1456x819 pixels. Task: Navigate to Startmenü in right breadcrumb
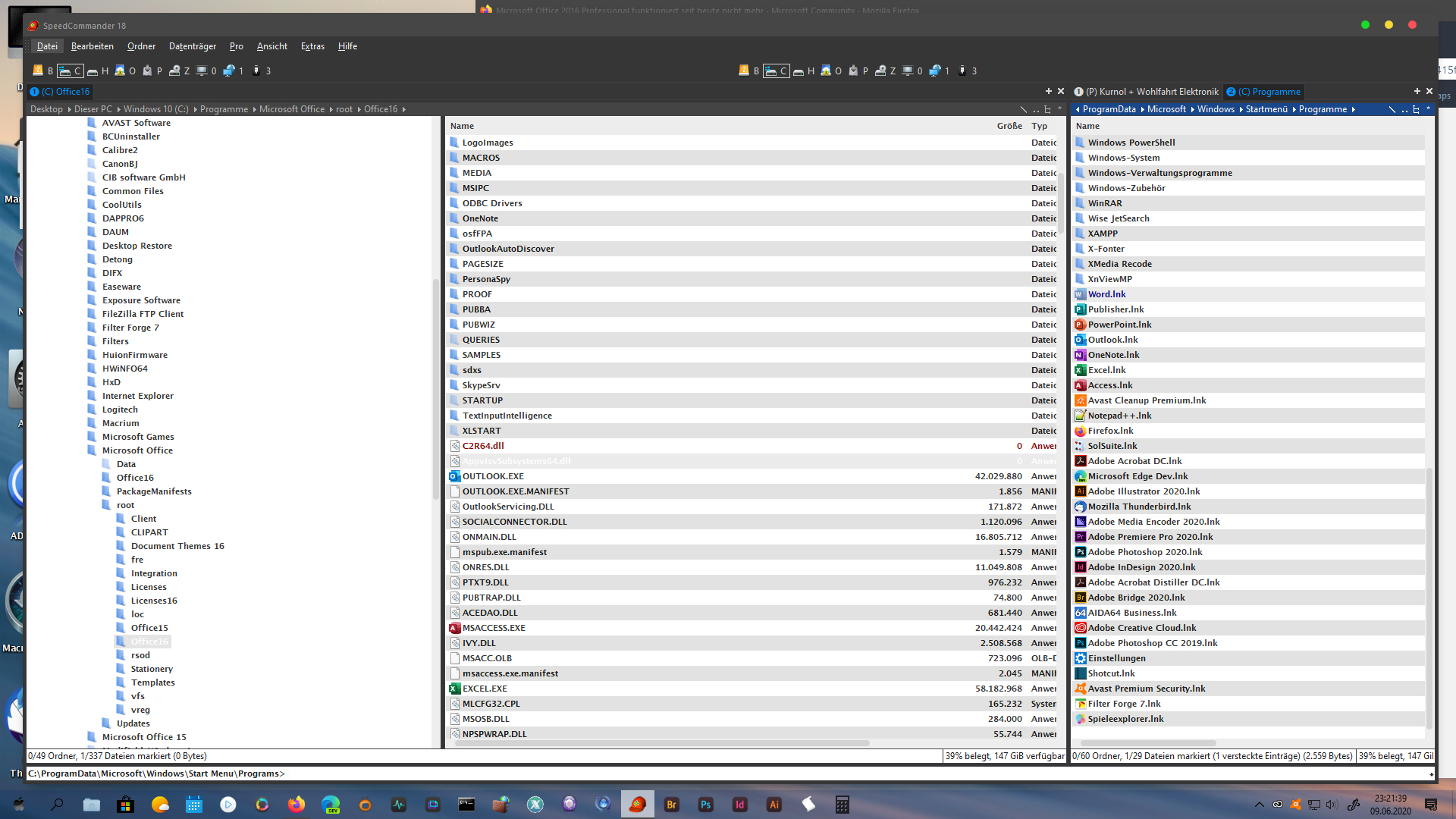point(1266,109)
